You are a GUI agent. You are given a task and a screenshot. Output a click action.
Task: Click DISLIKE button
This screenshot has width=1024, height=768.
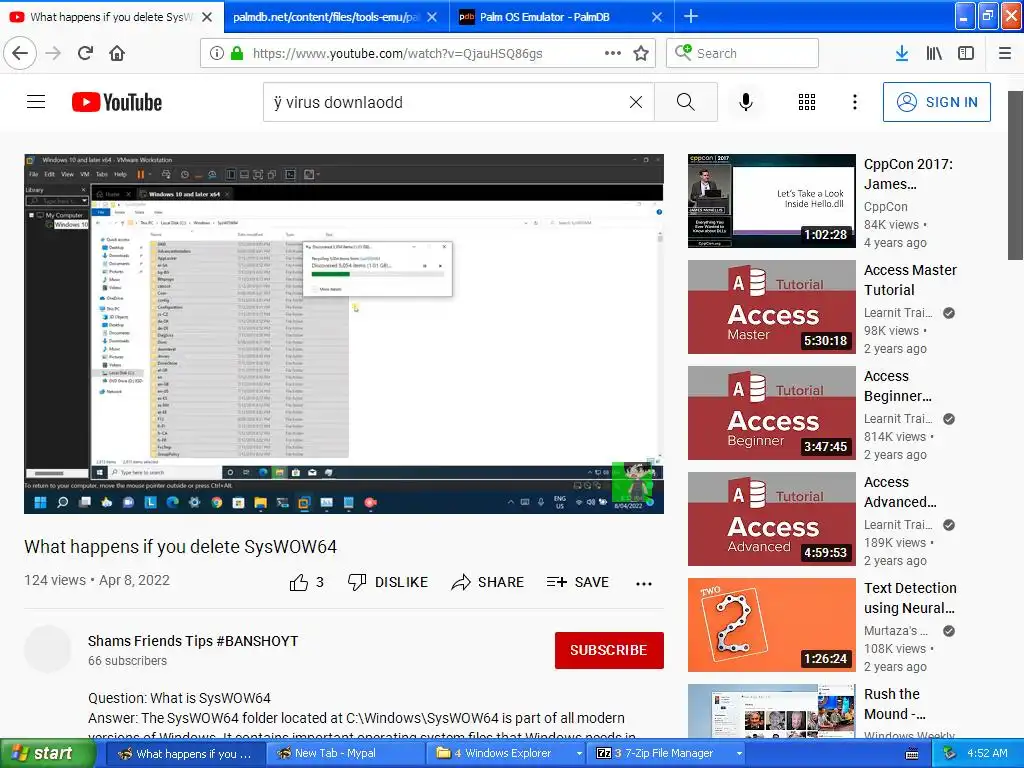point(388,582)
